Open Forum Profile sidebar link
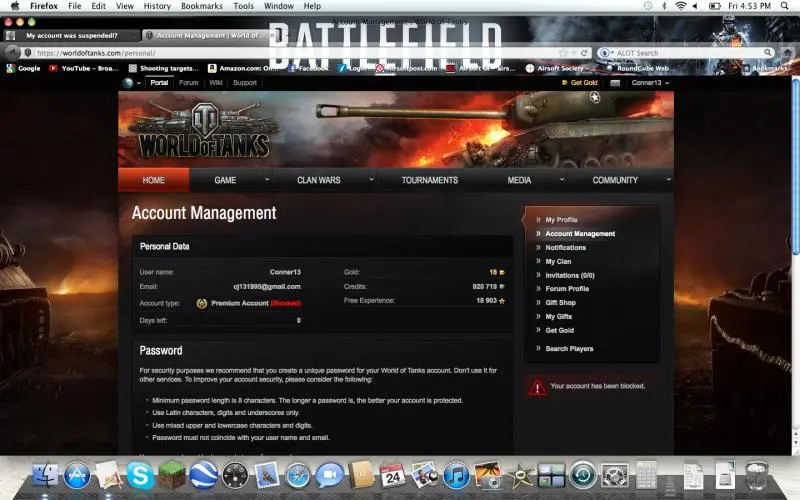Image resolution: width=800 pixels, height=500 pixels. click(567, 289)
